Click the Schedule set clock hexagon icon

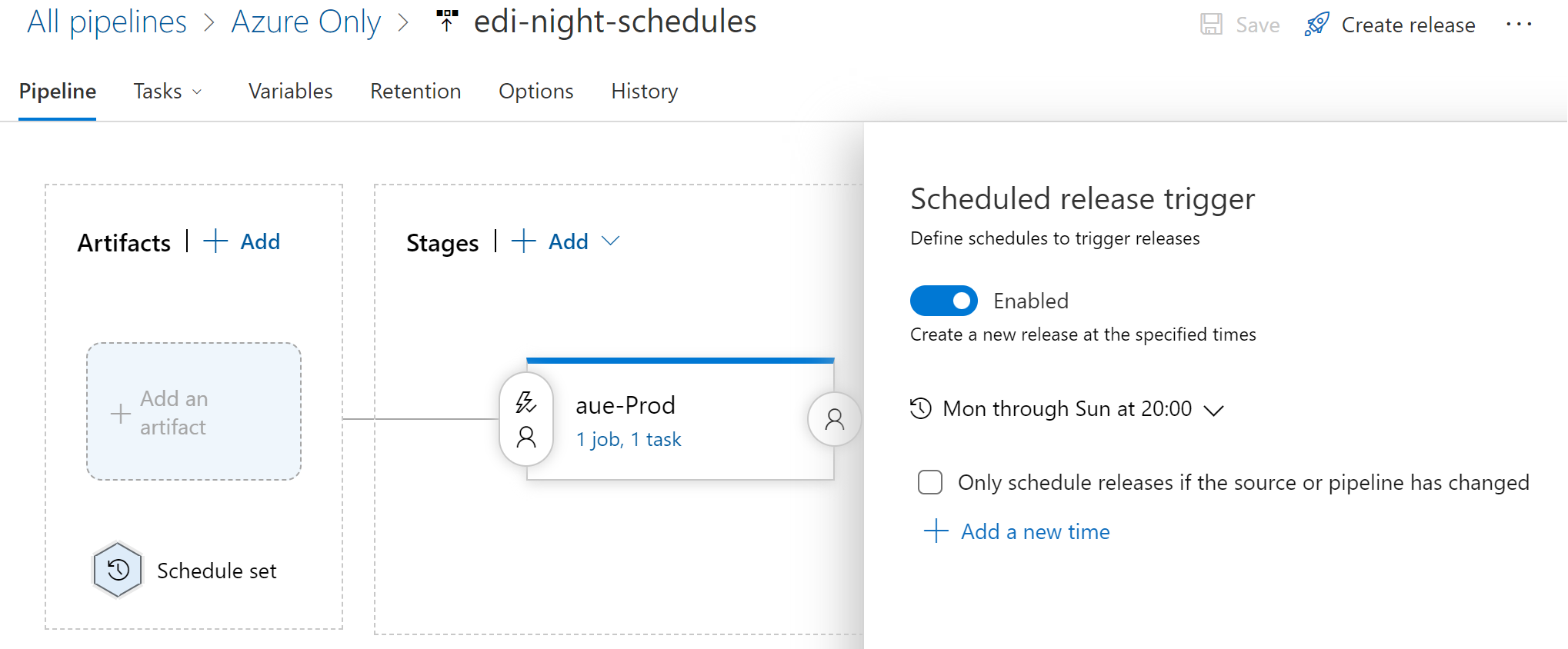[118, 570]
